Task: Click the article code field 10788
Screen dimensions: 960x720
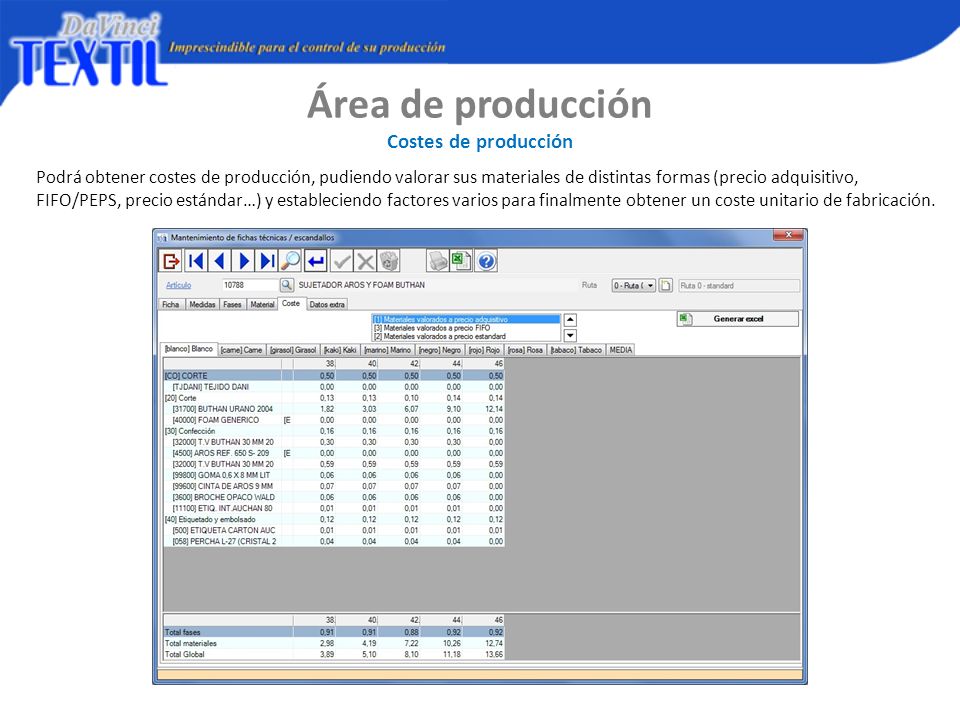Action: click(250, 285)
